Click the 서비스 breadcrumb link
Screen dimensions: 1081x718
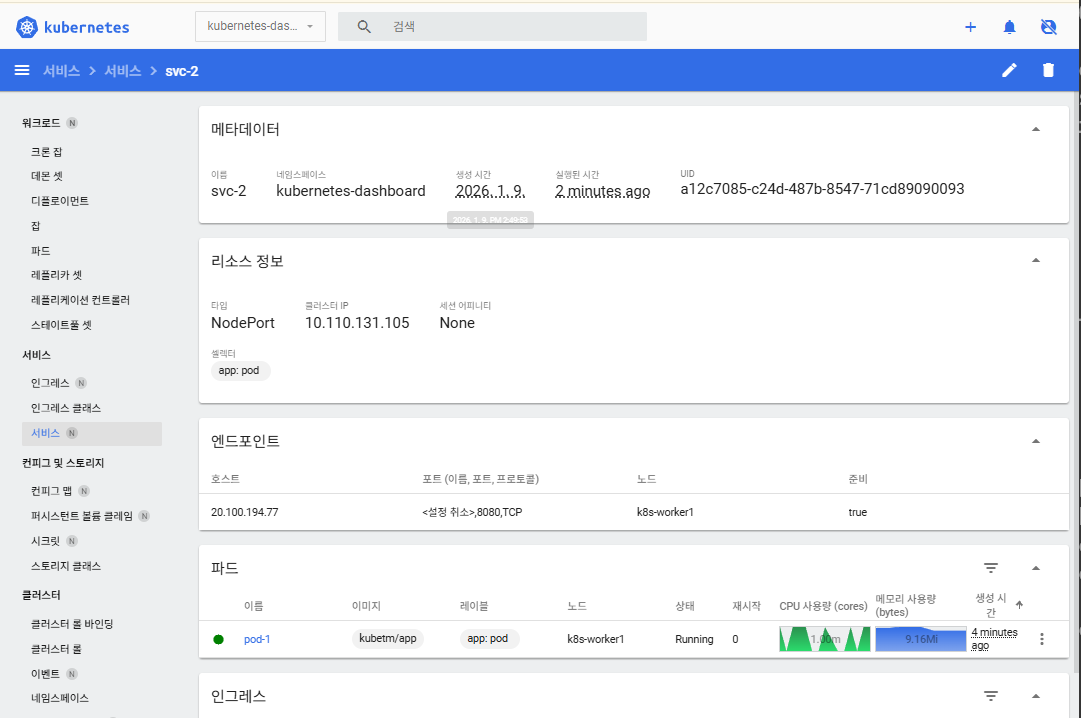click(x=123, y=70)
